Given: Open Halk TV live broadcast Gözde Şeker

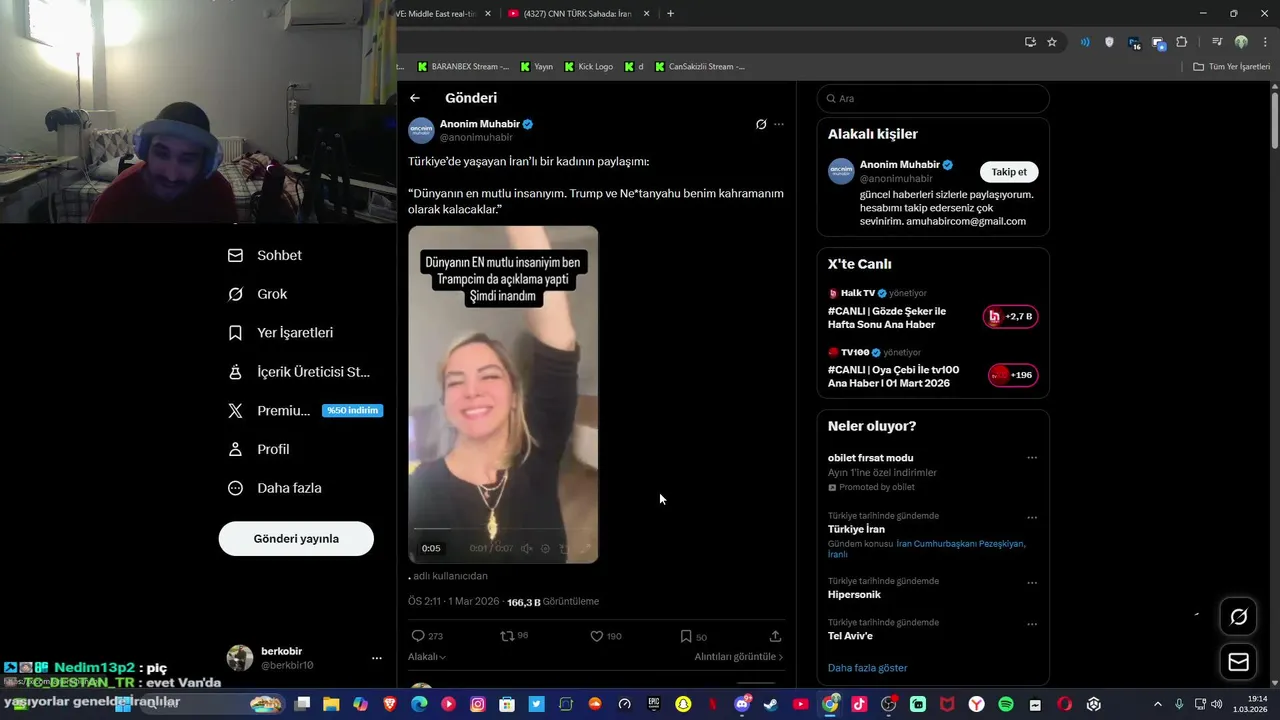Looking at the screenshot, I should click(x=932, y=311).
